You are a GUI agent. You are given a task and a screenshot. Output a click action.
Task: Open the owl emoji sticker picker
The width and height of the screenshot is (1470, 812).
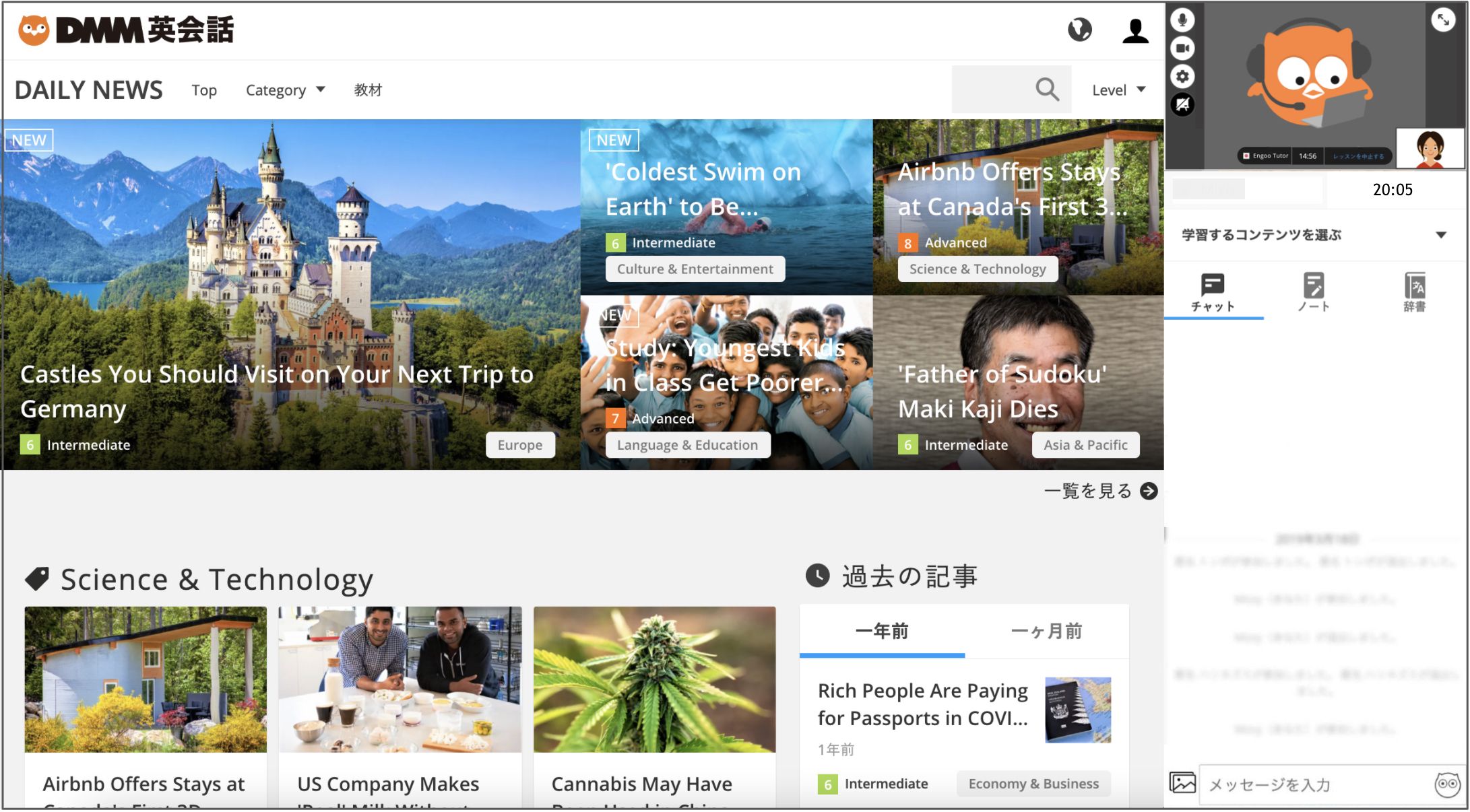[1446, 784]
